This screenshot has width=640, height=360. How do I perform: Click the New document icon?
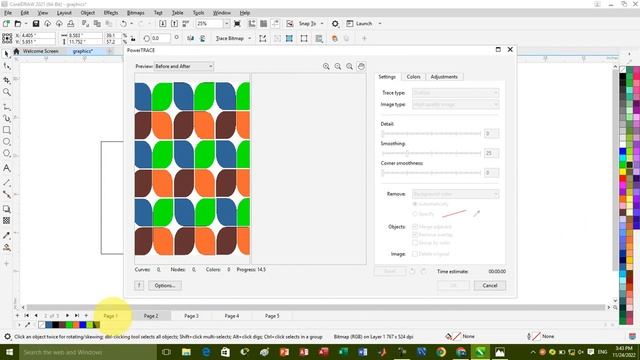click(x=7, y=24)
